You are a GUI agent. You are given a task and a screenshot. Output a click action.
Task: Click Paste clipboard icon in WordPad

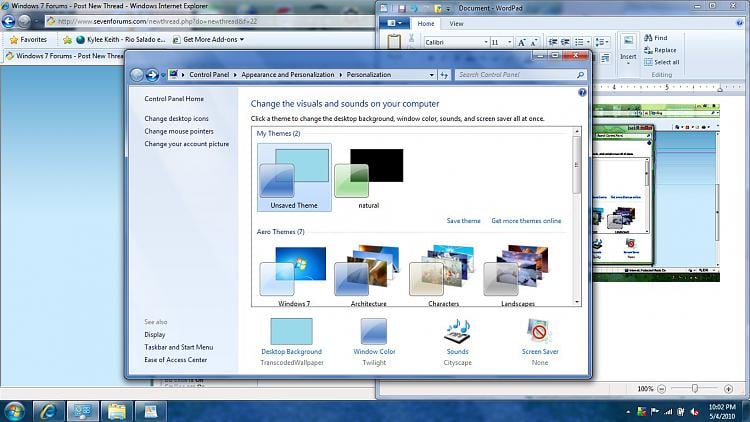click(x=394, y=42)
